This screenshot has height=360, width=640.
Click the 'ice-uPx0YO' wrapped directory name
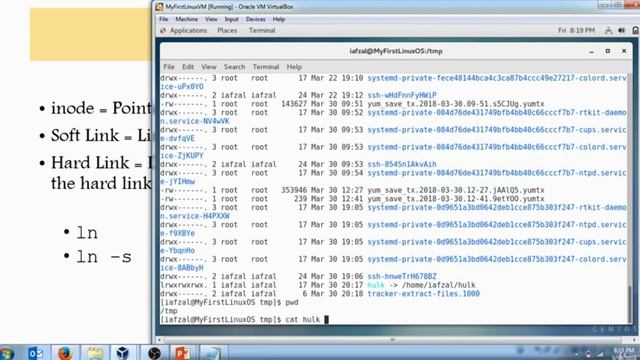click(182, 87)
